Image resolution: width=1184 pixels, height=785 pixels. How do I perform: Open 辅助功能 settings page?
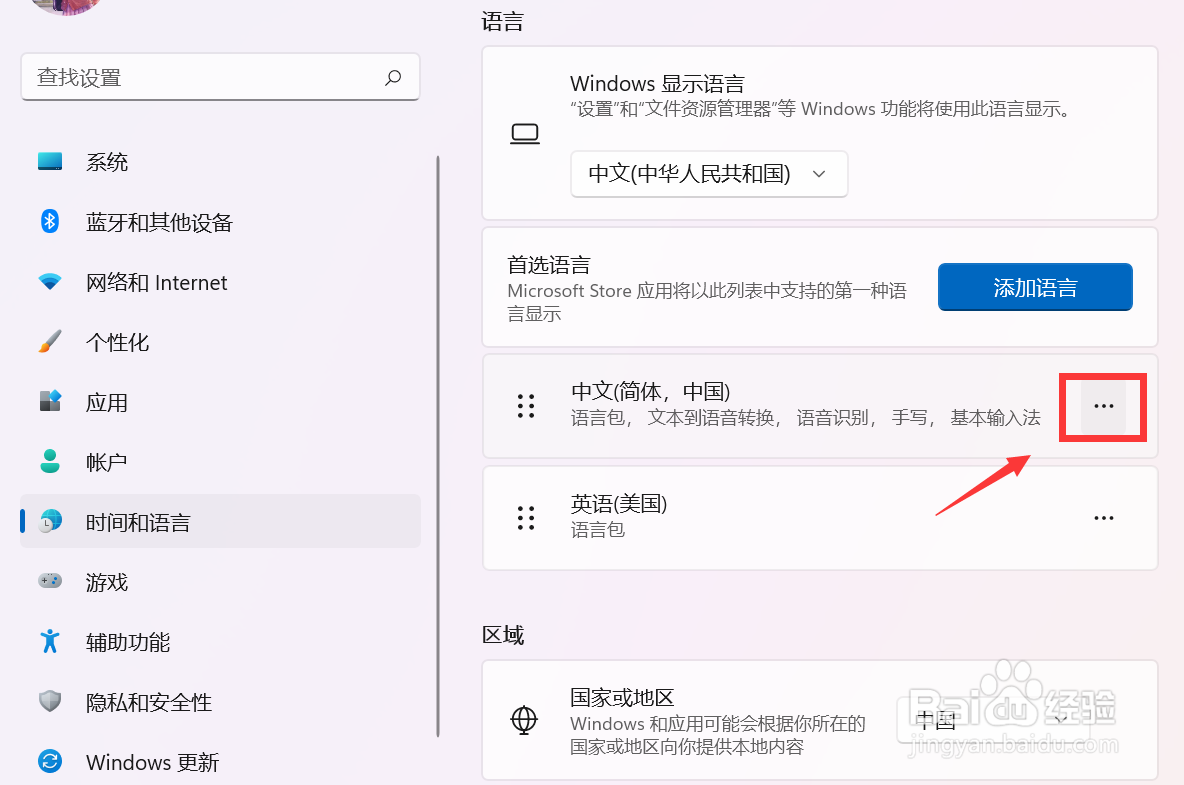tap(220, 642)
